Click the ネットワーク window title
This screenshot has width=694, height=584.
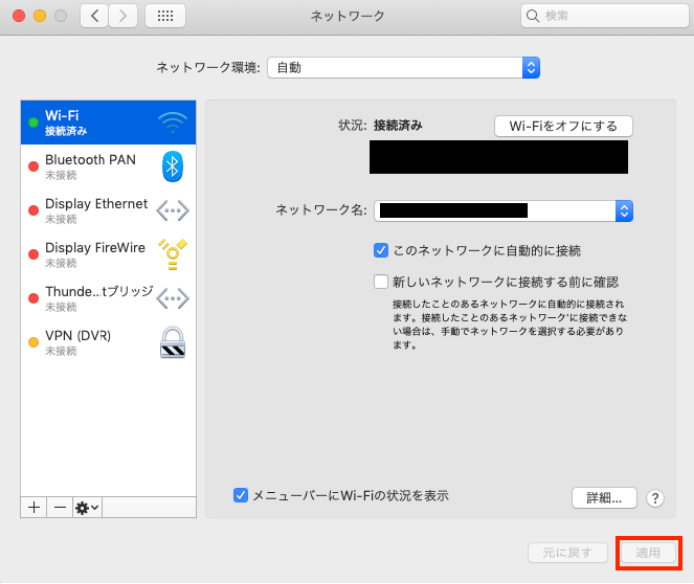[347, 16]
